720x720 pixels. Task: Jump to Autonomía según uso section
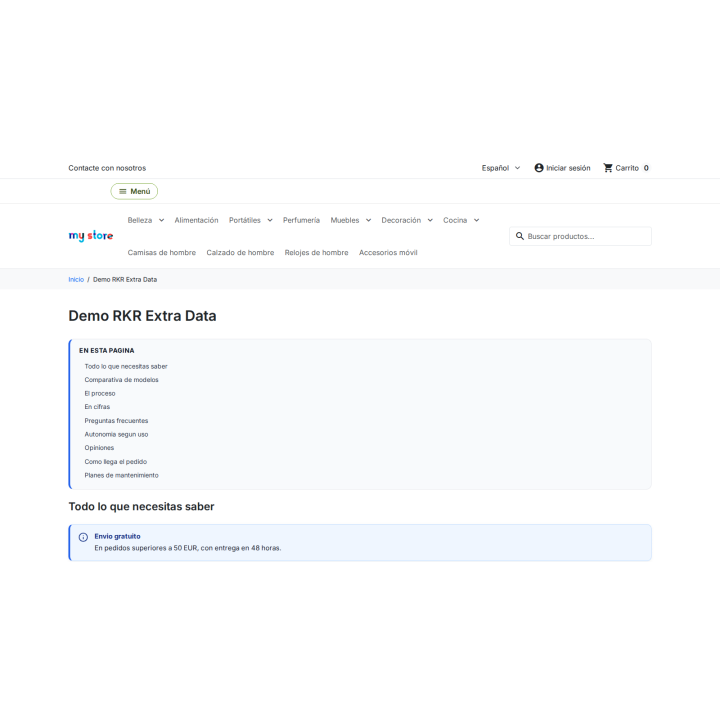[x=116, y=434]
